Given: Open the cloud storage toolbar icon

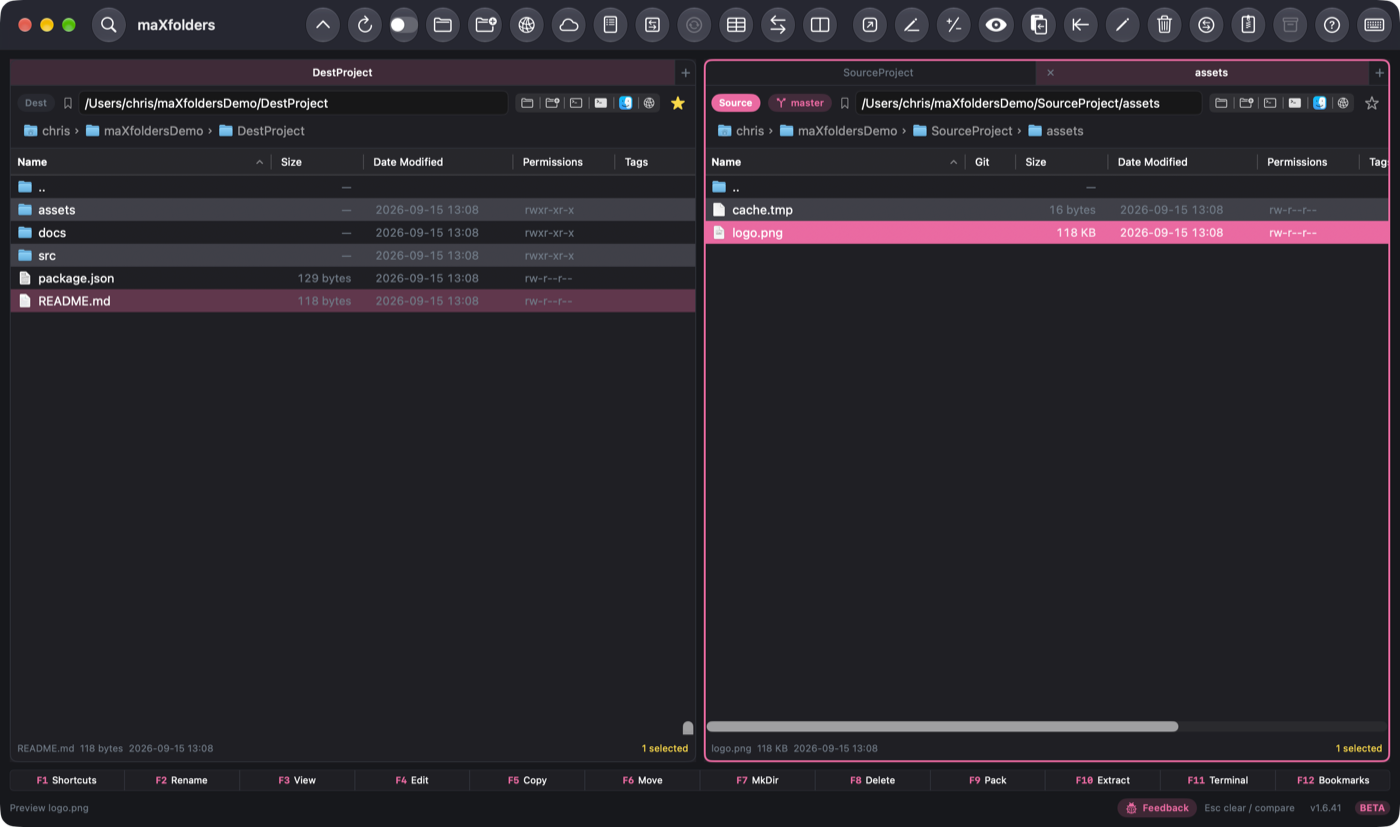Looking at the screenshot, I should [x=569, y=25].
